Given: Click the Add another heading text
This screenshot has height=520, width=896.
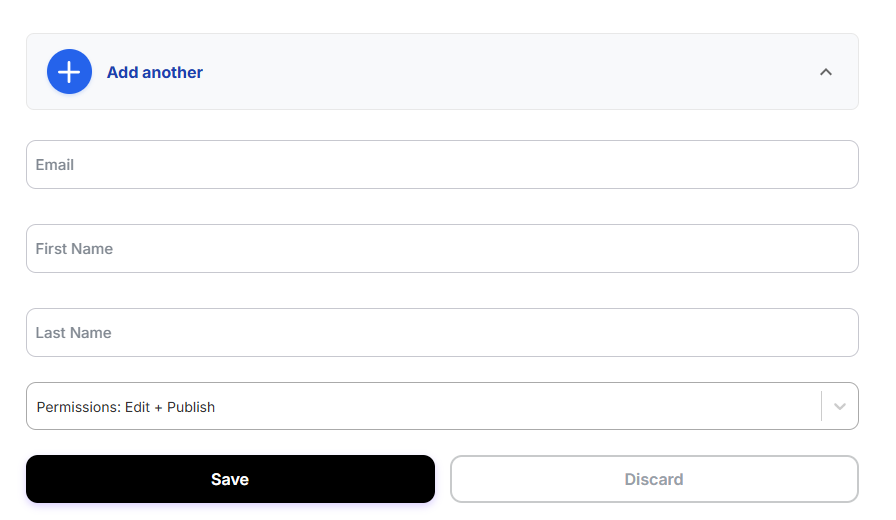Looking at the screenshot, I should coord(155,72).
